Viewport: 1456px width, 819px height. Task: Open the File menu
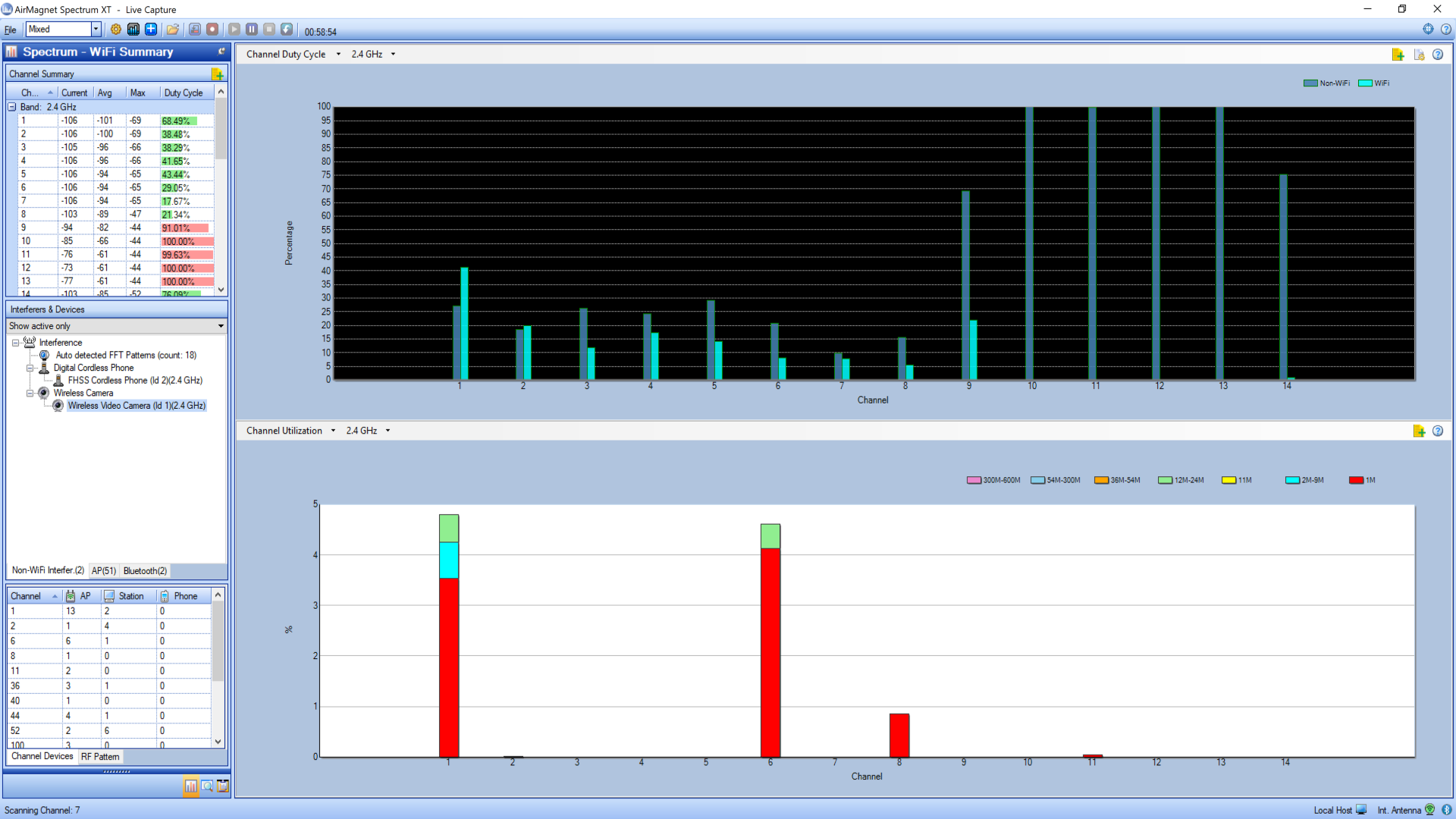pyautogui.click(x=10, y=30)
